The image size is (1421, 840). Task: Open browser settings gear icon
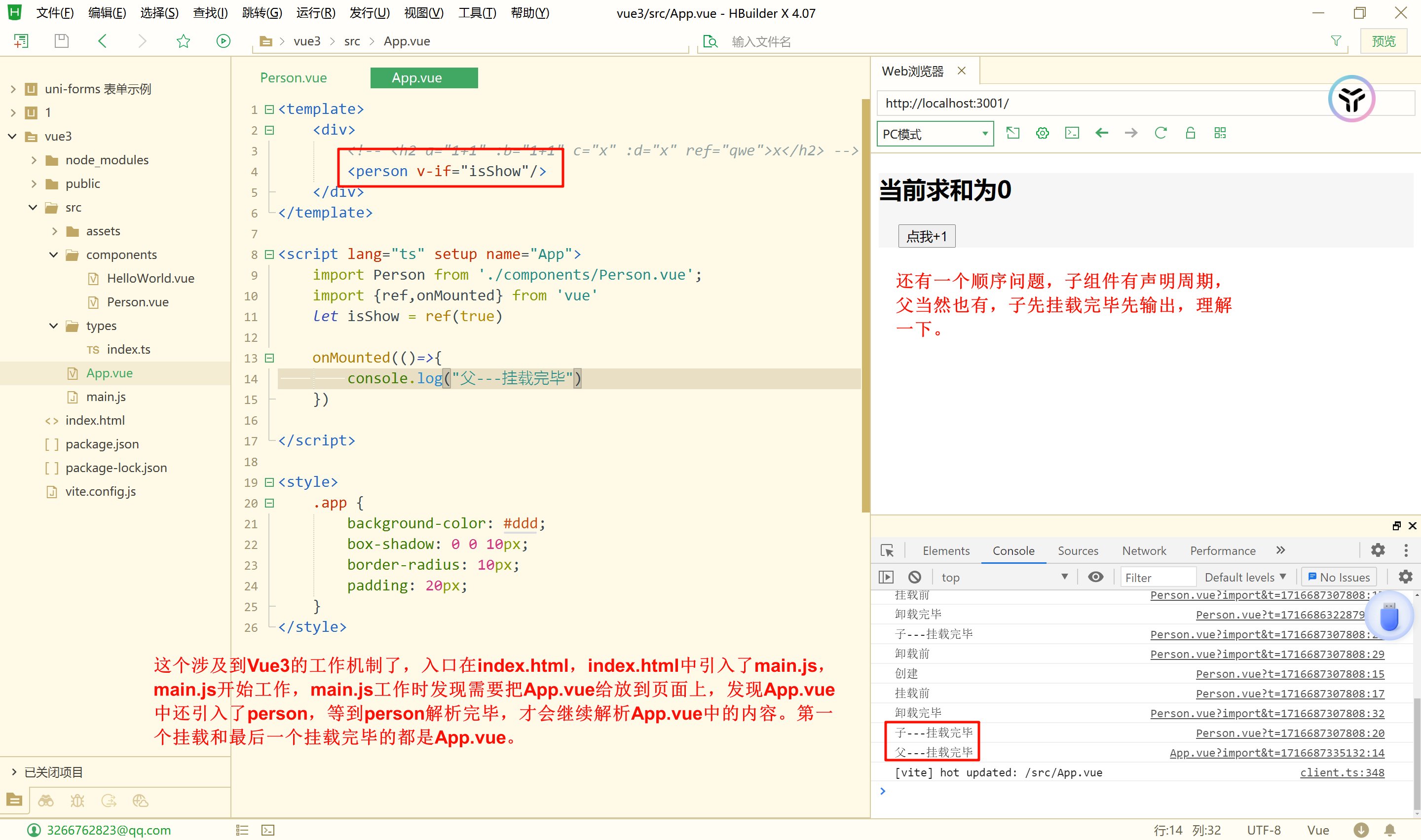point(1042,133)
